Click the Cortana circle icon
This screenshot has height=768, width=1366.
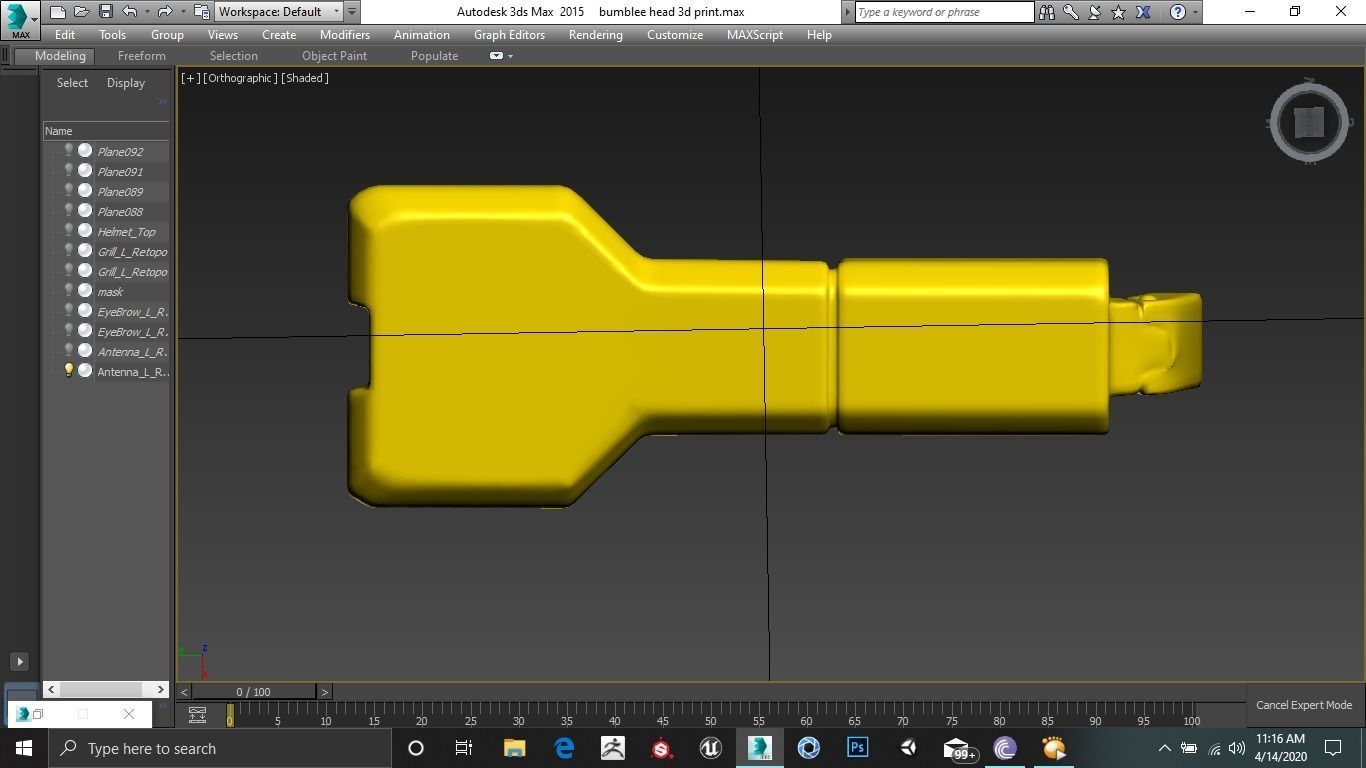coord(416,748)
